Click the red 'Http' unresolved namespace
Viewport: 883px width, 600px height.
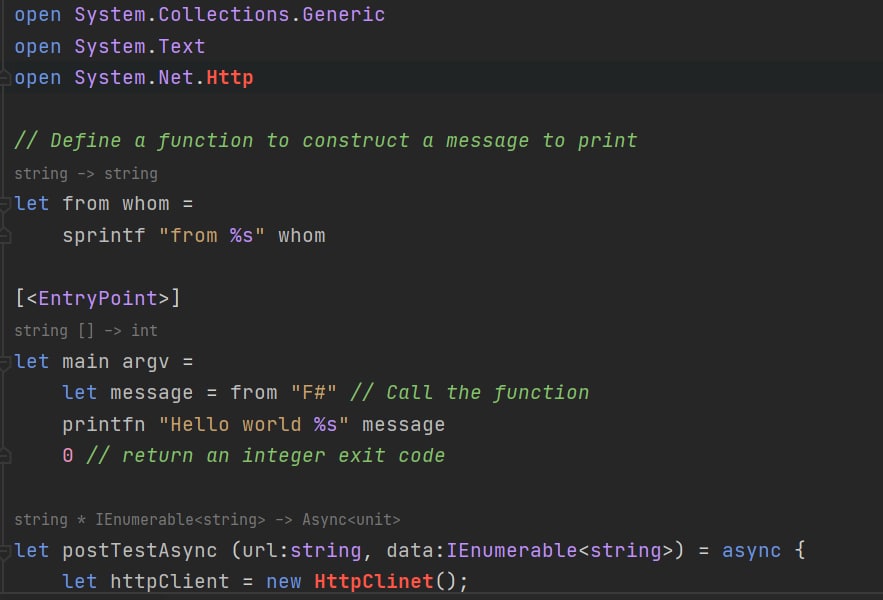pyautogui.click(x=230, y=78)
